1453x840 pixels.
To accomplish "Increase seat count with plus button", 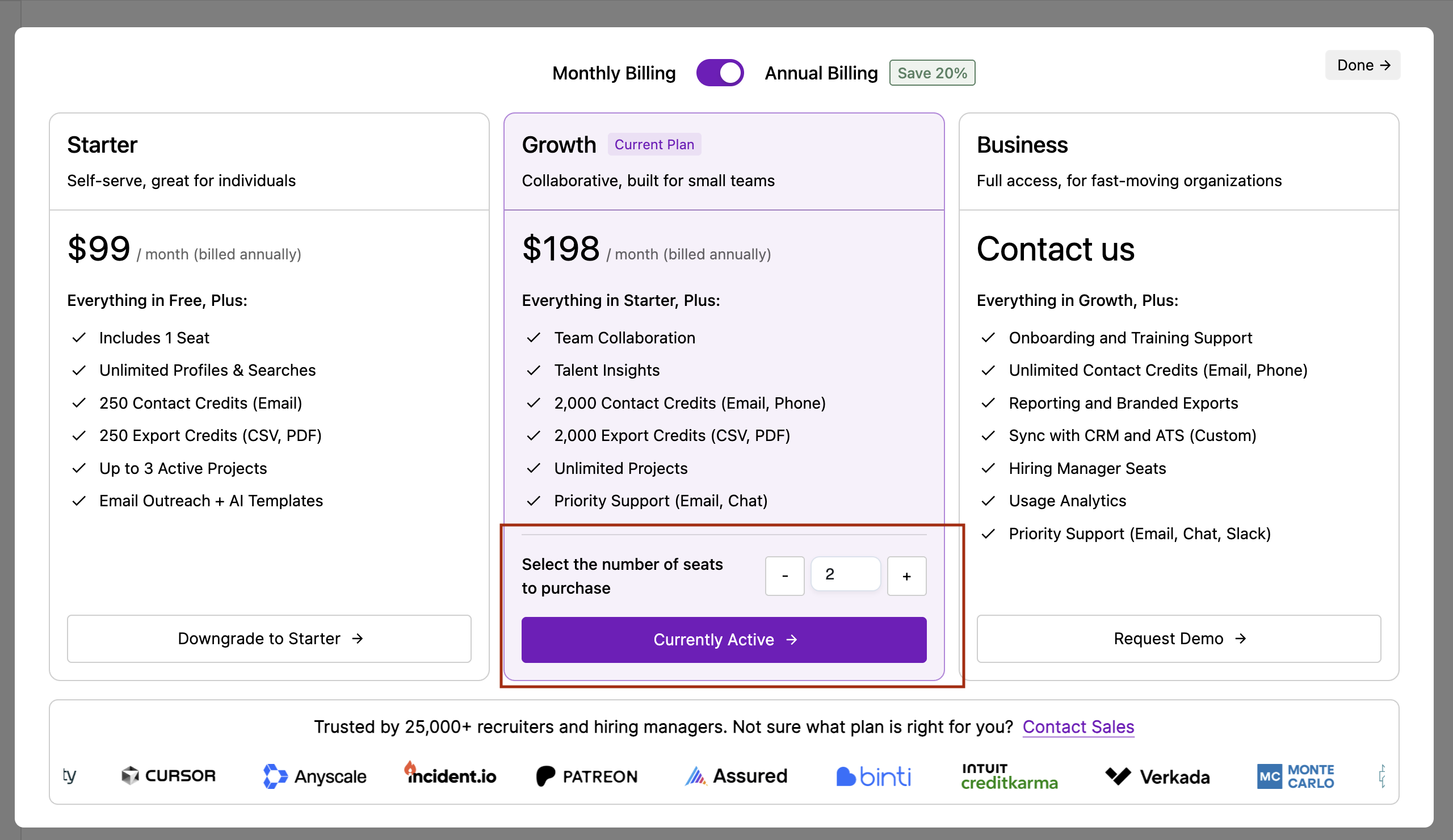I will coord(906,576).
